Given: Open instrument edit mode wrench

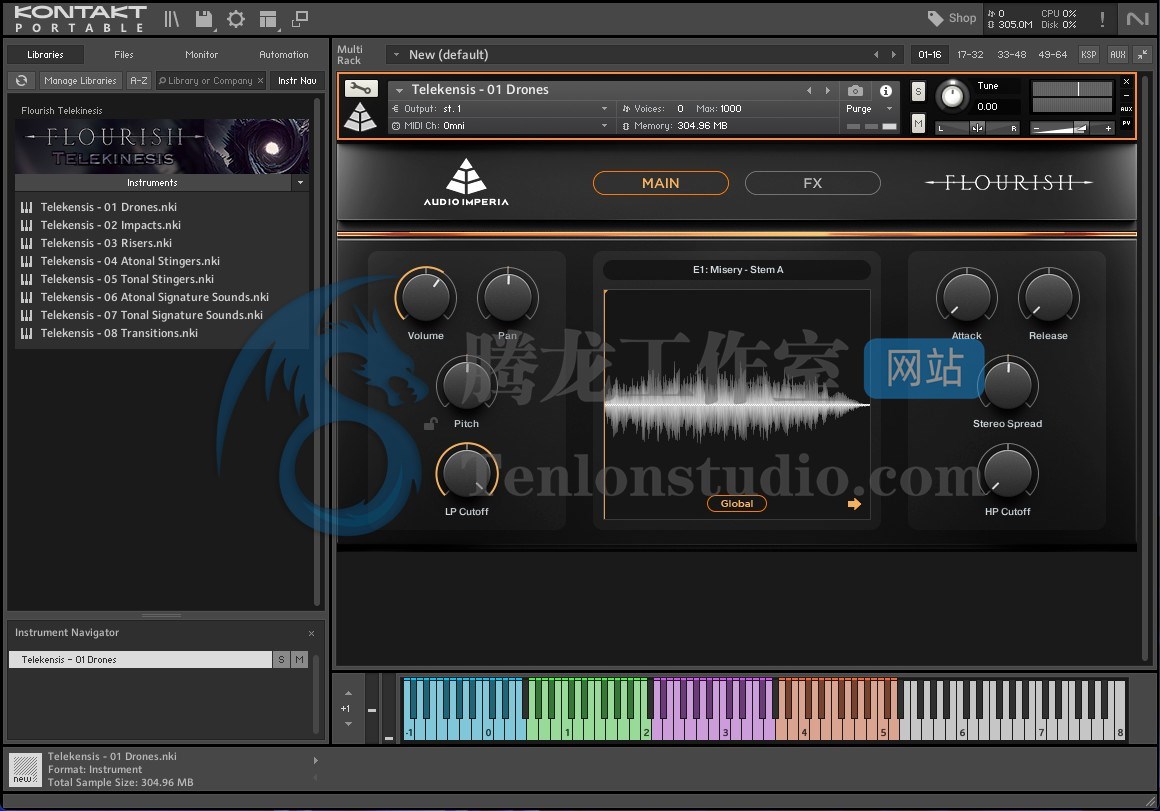Looking at the screenshot, I should (361, 89).
